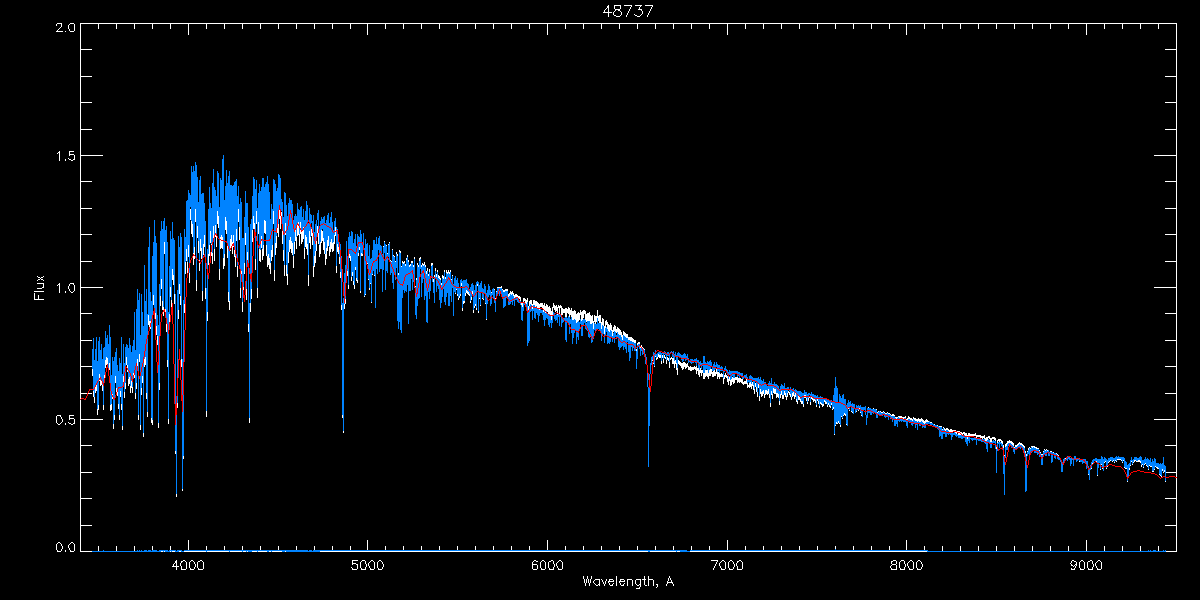The width and height of the screenshot is (1200, 600).
Task: Click the 1.0 flux tick label
Action: pos(65,288)
